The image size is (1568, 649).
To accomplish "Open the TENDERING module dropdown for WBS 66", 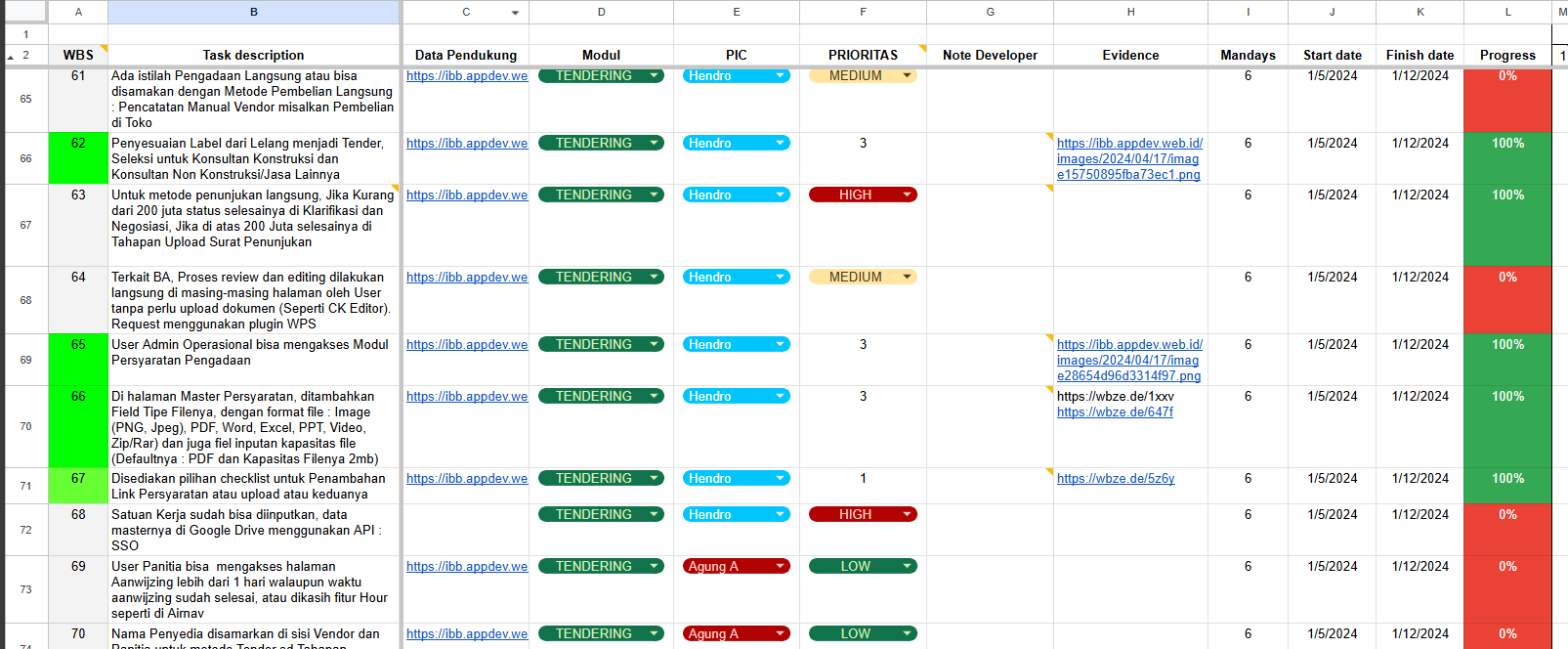I will pyautogui.click(x=654, y=397).
